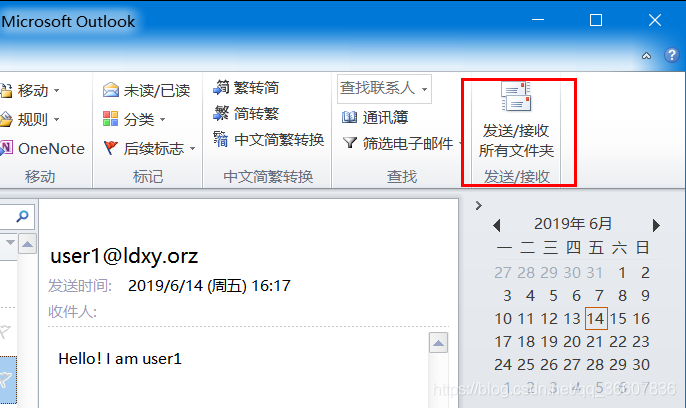Select June 8 in the calendar
686x408 pixels.
click(x=622, y=296)
